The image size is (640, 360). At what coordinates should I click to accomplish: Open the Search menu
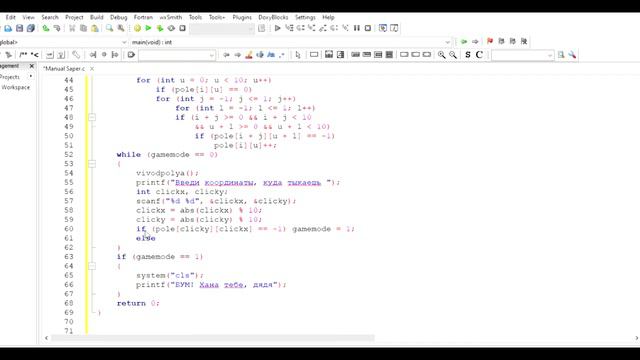[x=50, y=17]
